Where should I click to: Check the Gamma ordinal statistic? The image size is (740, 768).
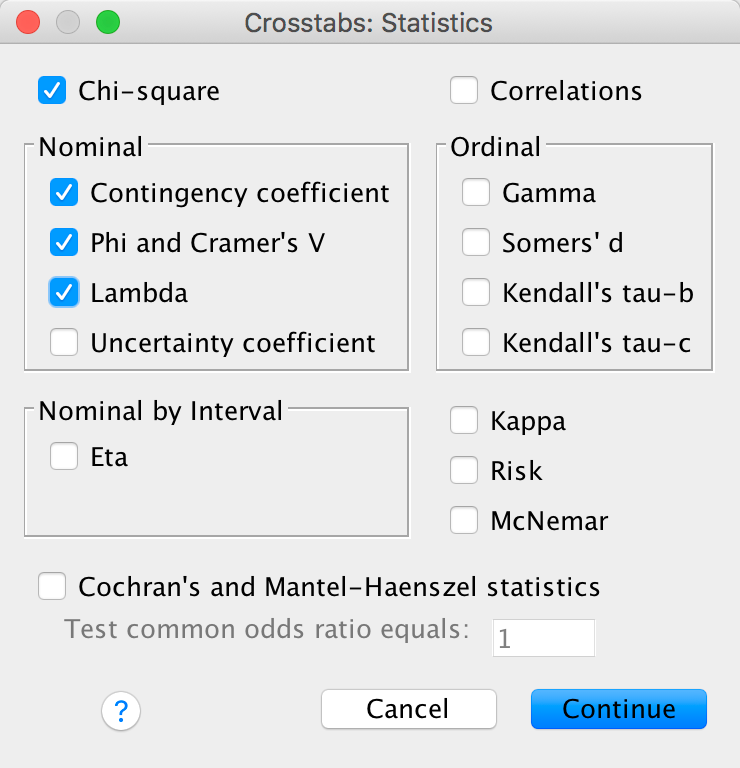point(476,193)
